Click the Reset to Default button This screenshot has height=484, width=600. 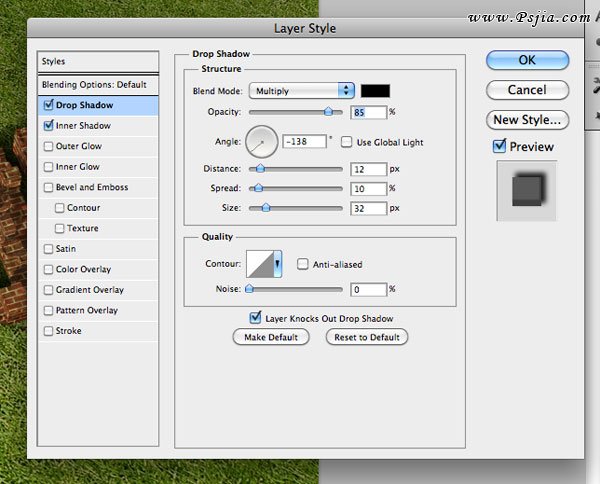(x=367, y=338)
